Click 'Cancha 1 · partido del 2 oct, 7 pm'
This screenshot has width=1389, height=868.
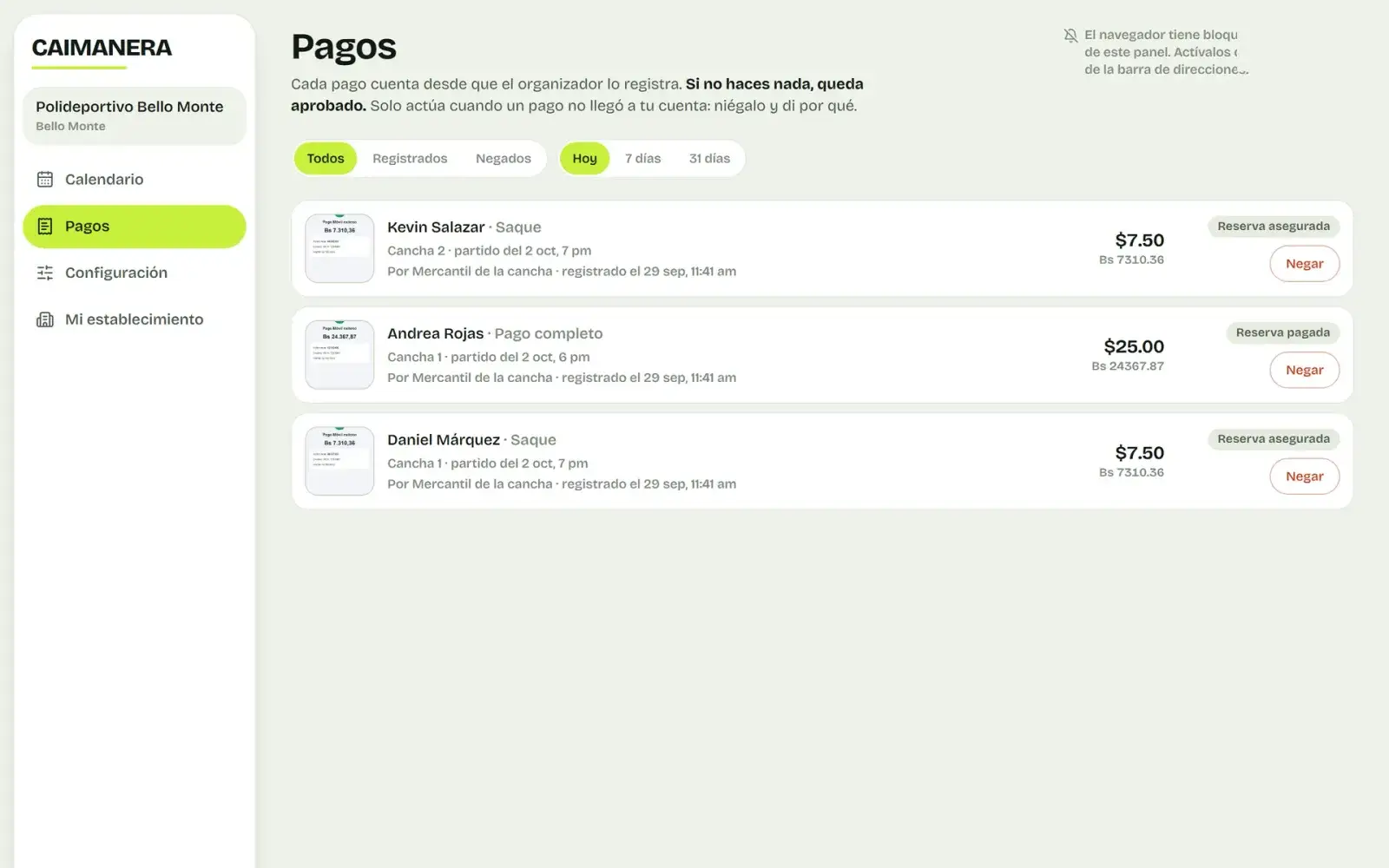tap(488, 464)
